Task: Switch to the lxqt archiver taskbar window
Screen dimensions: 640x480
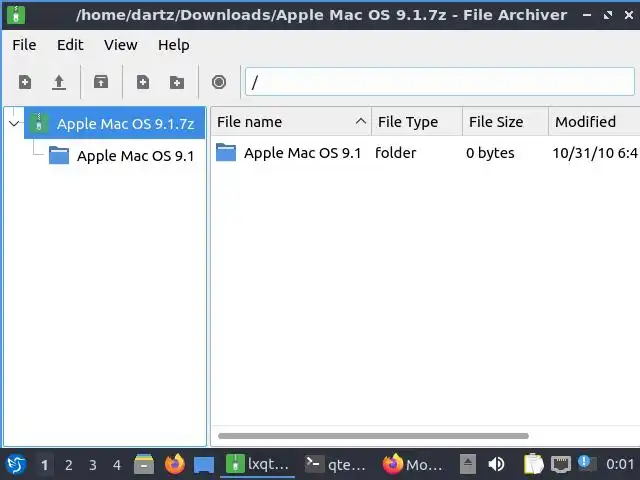Action: point(258,464)
